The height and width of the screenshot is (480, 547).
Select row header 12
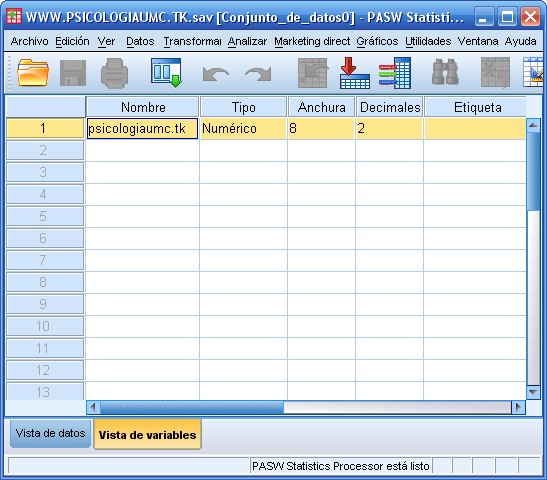45,370
